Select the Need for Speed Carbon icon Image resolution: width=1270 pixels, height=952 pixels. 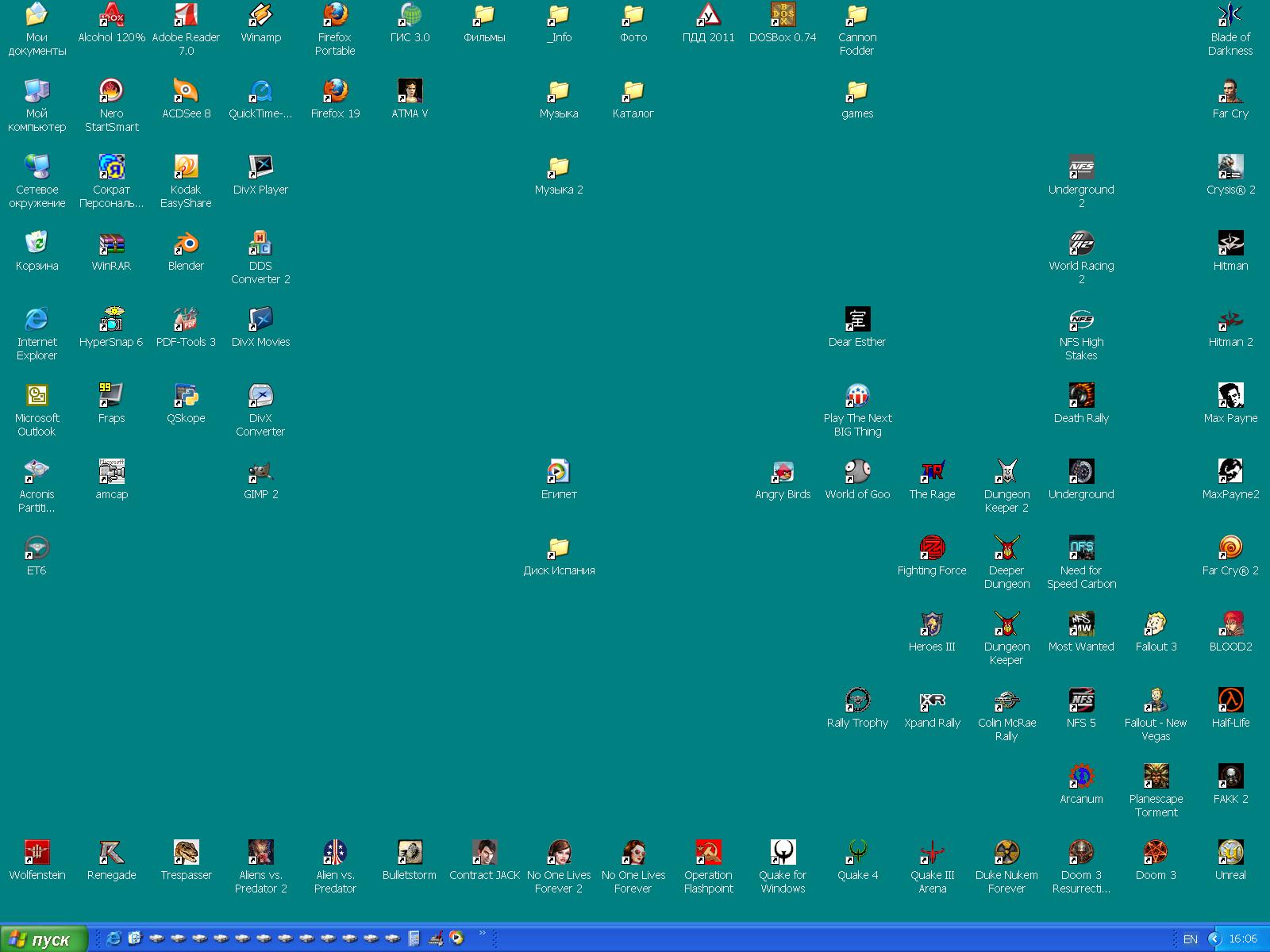[x=1081, y=547]
